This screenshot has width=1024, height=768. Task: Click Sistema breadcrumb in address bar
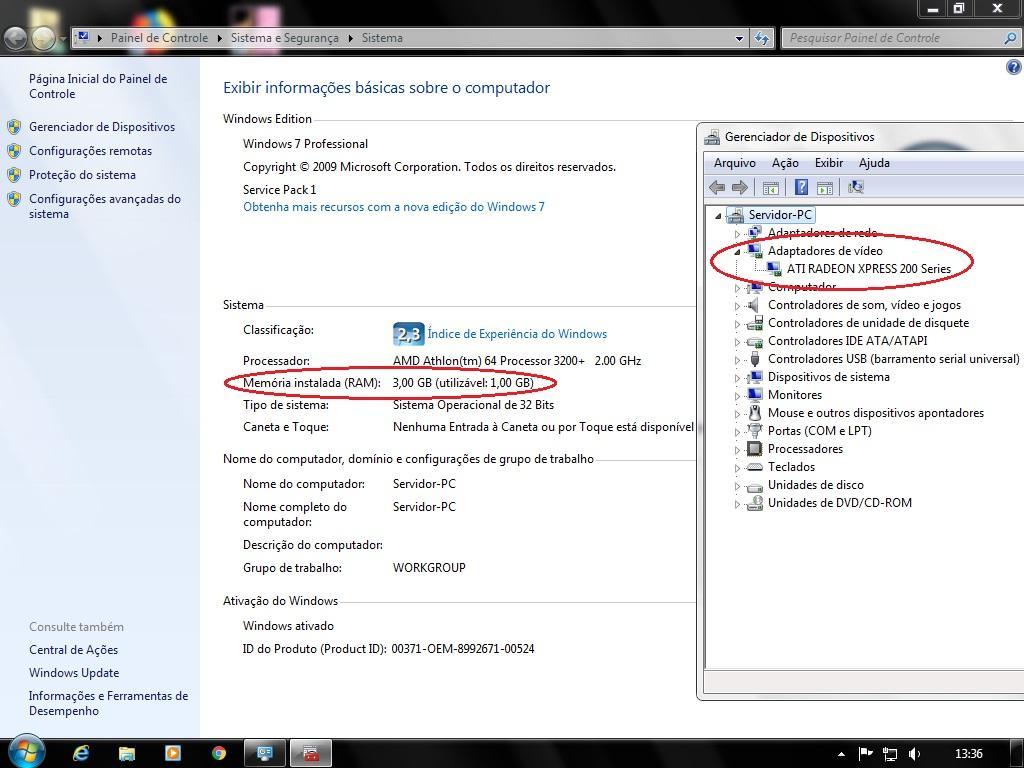(382, 38)
